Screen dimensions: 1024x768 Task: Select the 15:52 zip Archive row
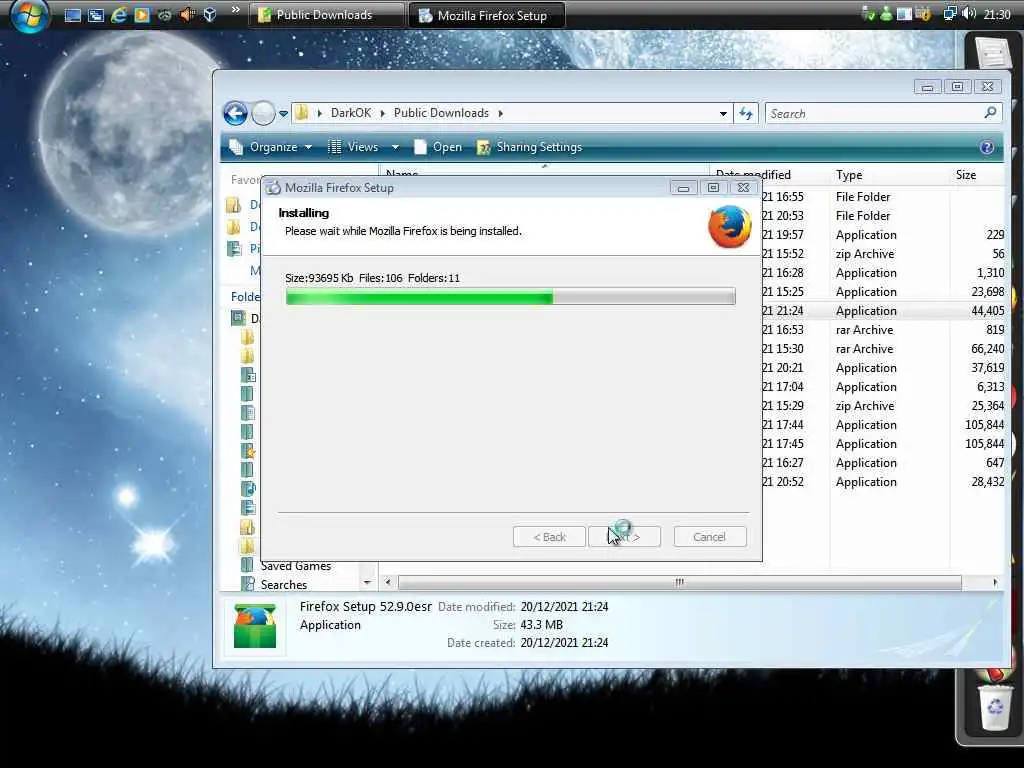pos(884,254)
